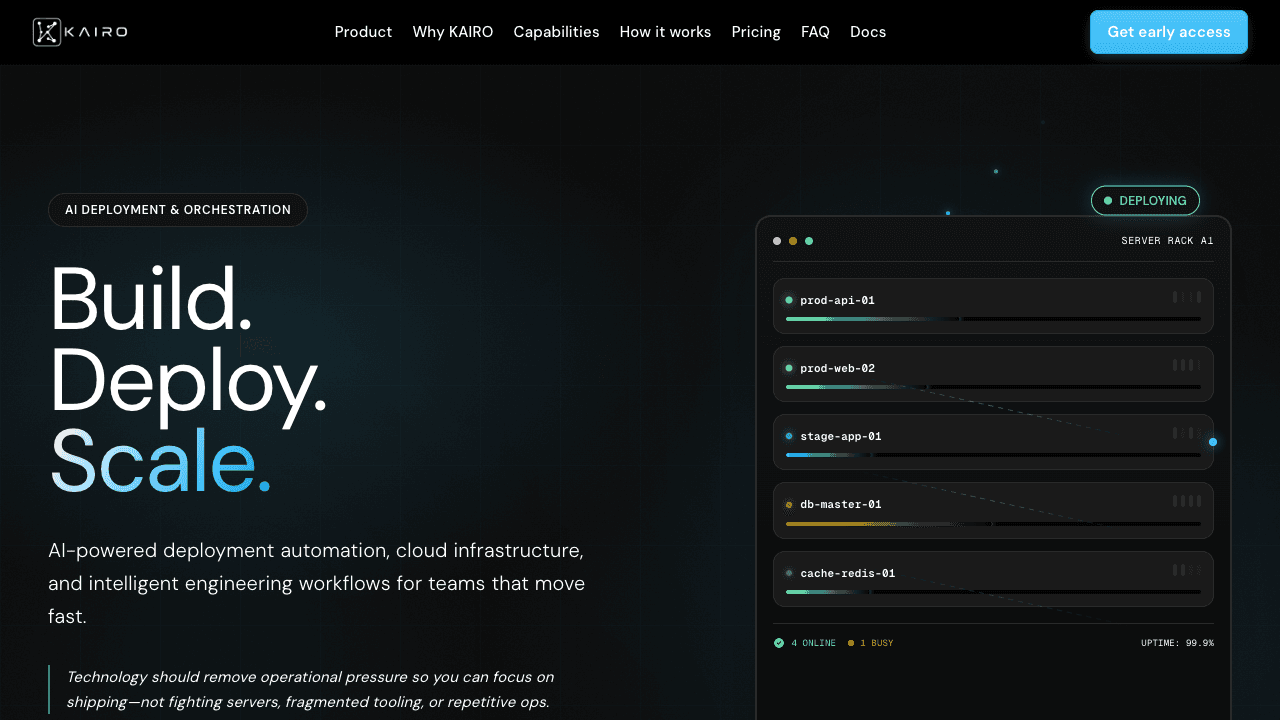Jump to How it works

tap(665, 32)
